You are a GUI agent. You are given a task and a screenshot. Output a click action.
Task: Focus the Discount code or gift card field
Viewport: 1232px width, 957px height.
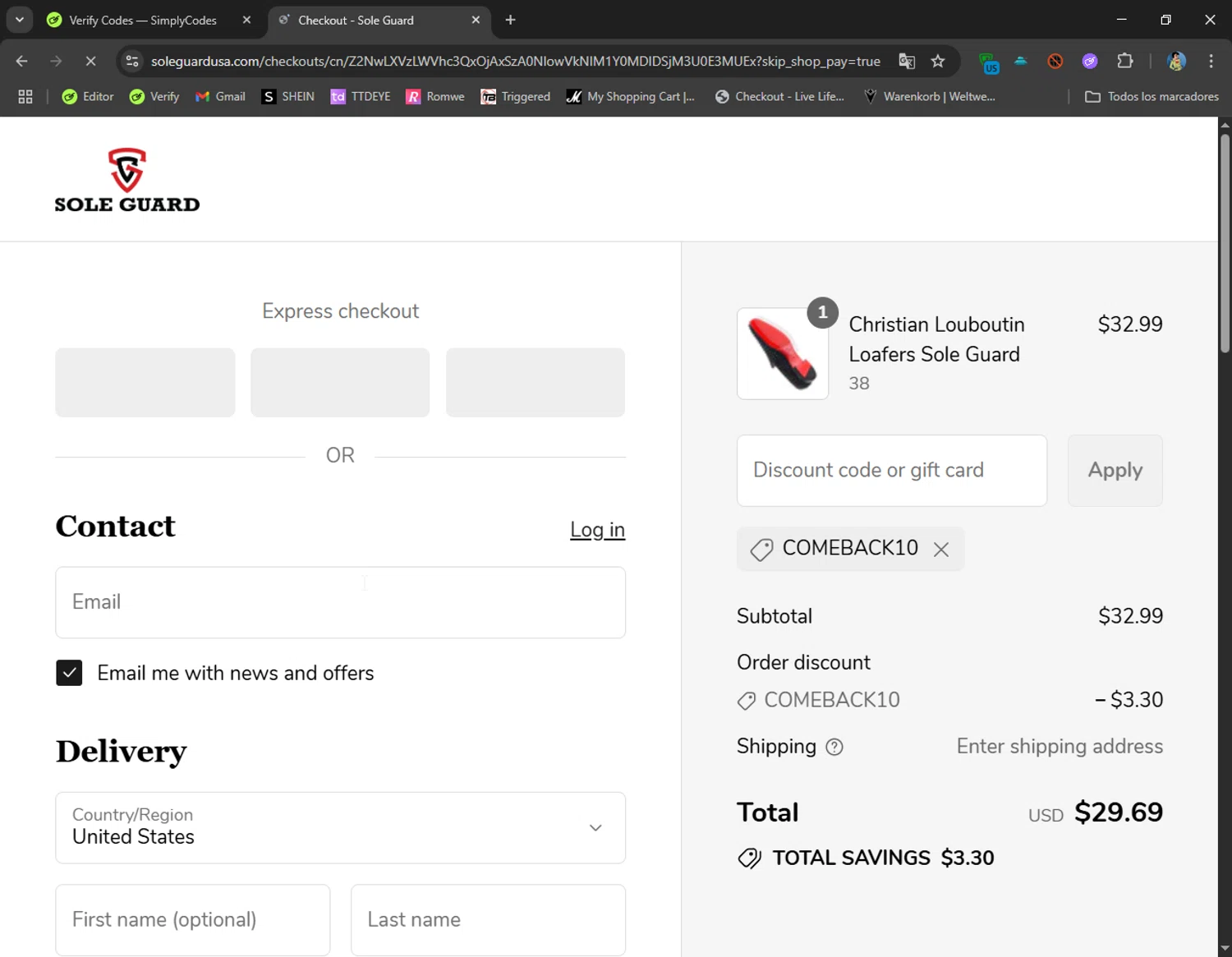coord(892,471)
